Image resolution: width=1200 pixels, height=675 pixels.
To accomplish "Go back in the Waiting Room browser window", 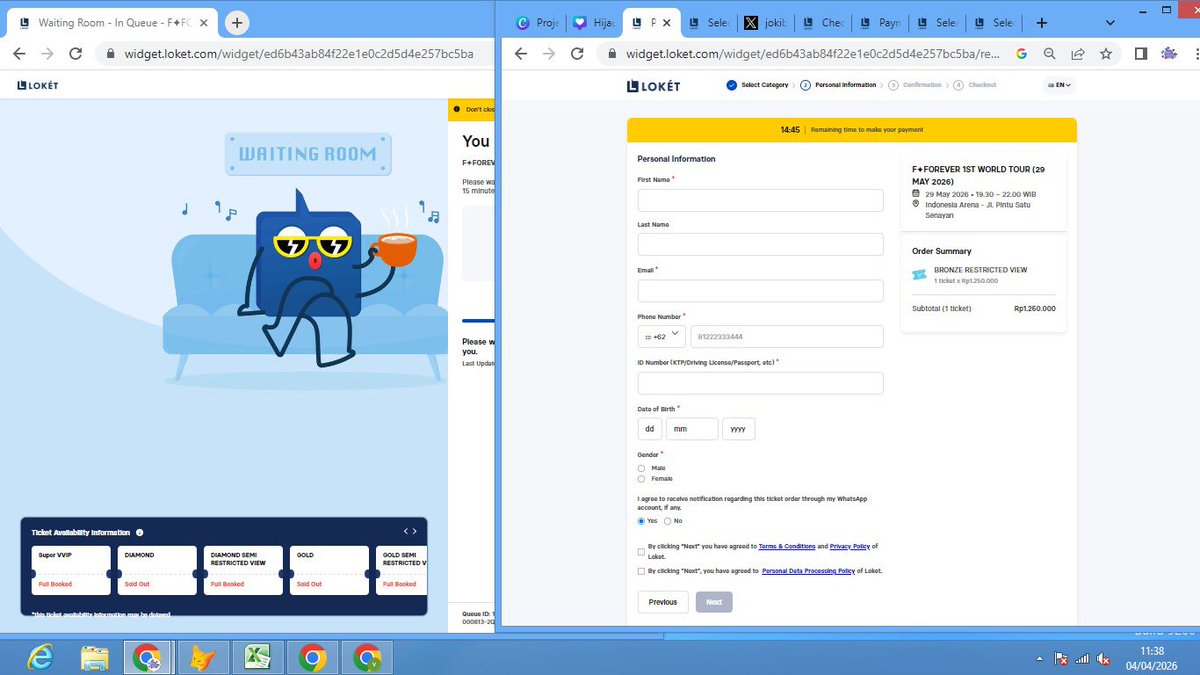I will pos(19,53).
